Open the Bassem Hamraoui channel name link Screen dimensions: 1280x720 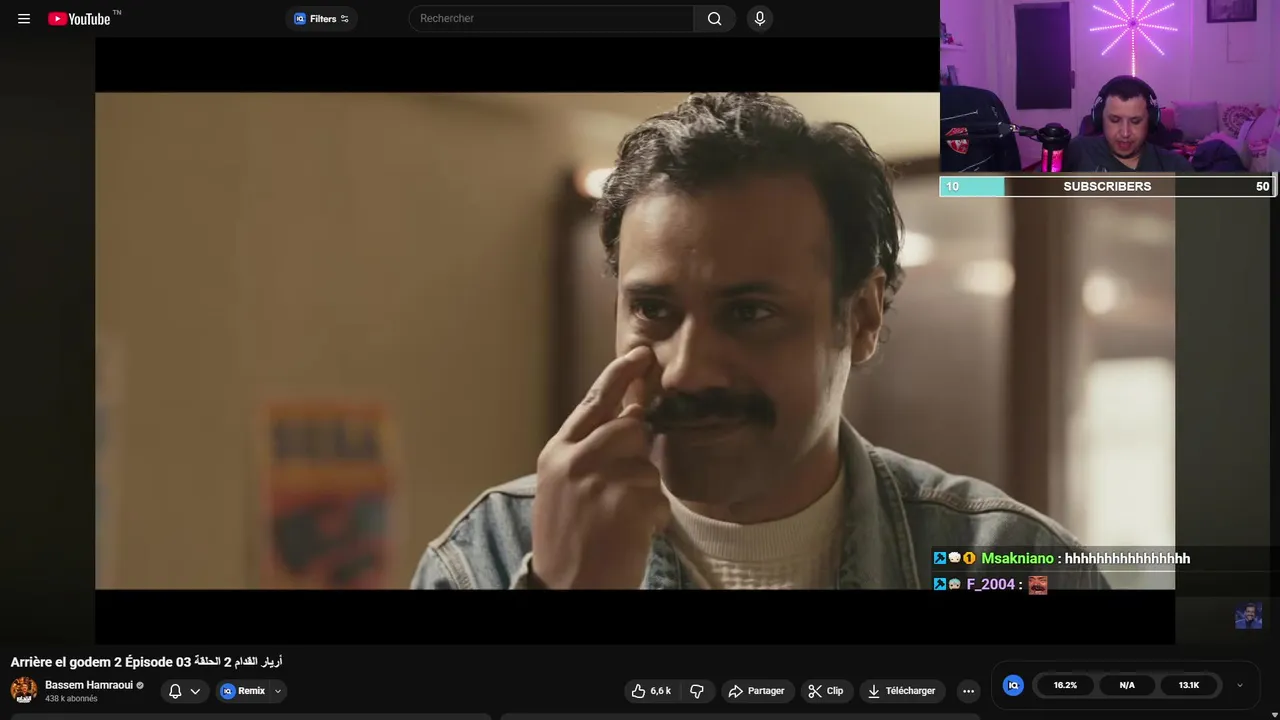[89, 685]
